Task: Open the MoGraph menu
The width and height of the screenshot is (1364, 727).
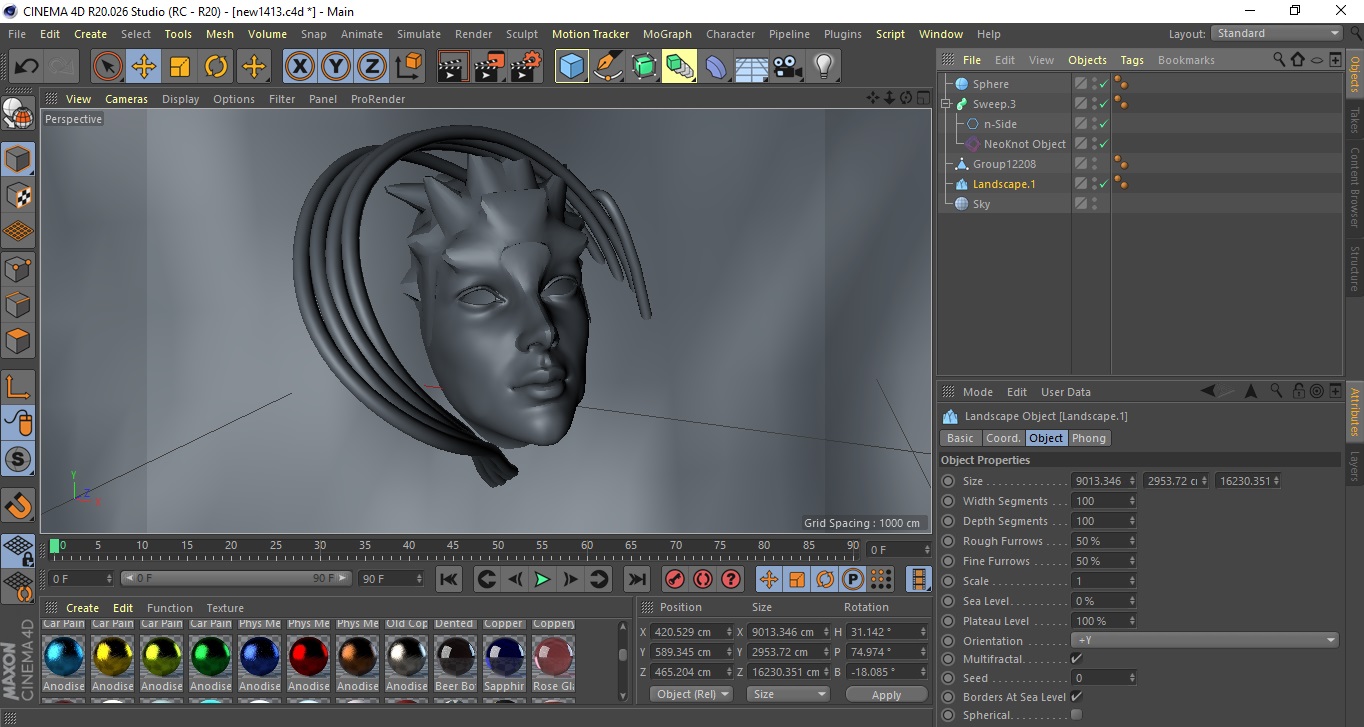Action: pyautogui.click(x=667, y=34)
